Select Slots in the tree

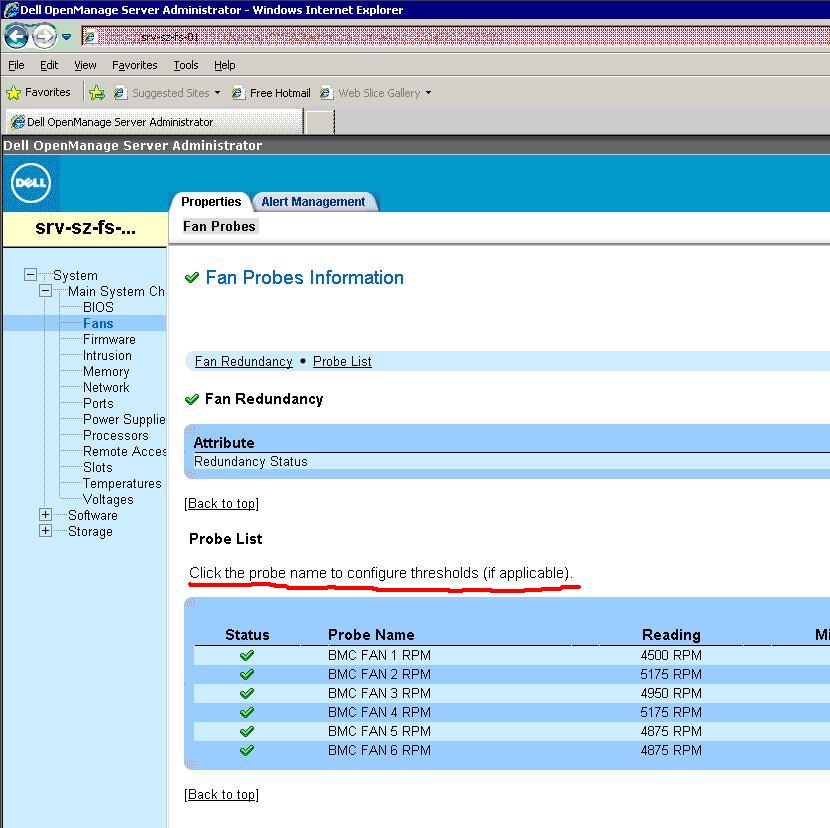97,467
